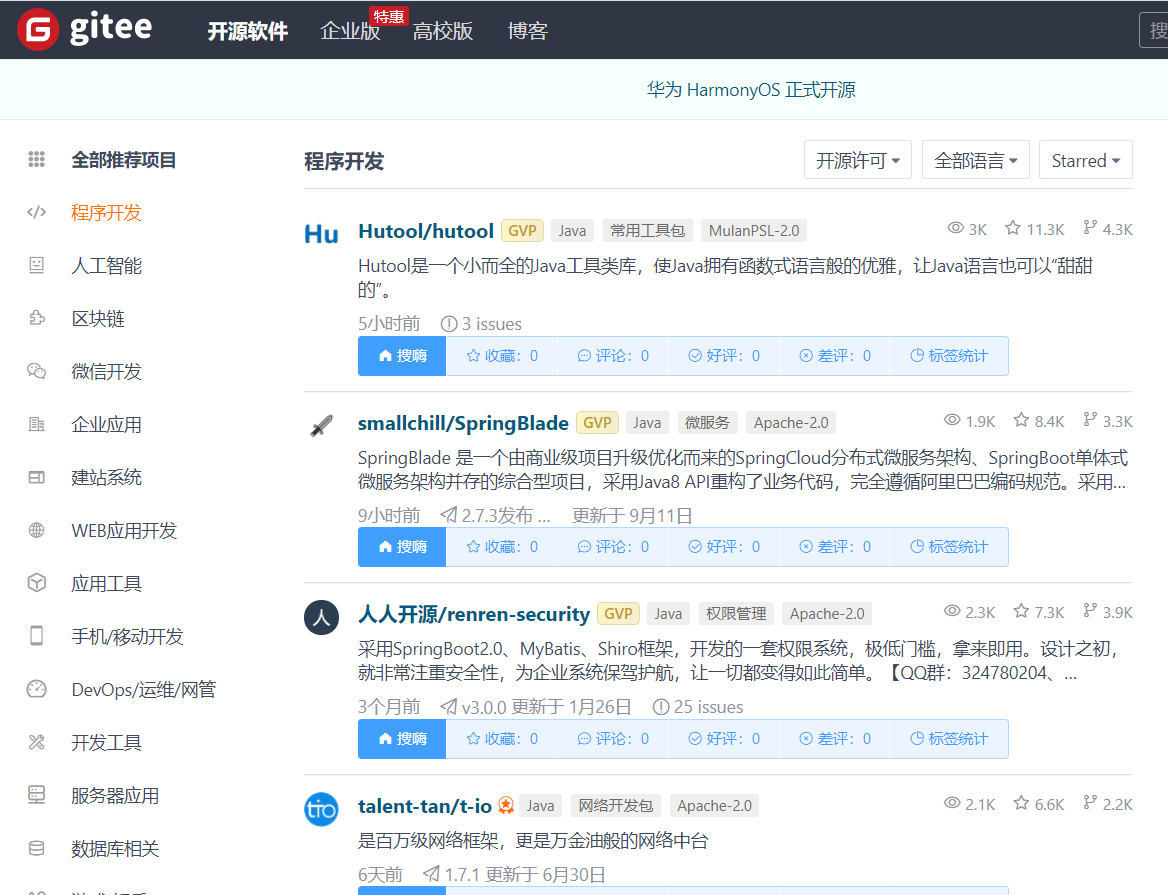Select 人工智能 category
This screenshot has height=895, width=1168.
(107, 266)
